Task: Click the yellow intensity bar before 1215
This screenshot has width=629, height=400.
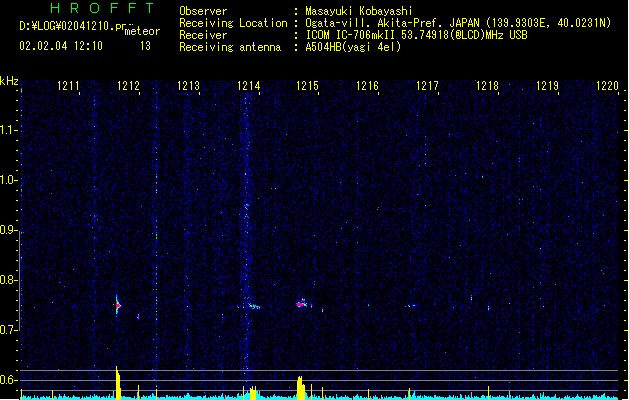Action: click(301, 388)
